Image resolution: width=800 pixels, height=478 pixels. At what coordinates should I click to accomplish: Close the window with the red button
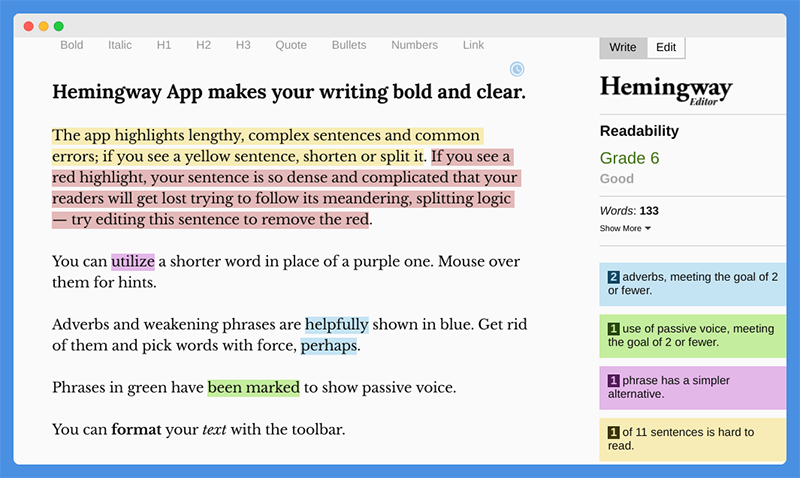click(x=29, y=26)
